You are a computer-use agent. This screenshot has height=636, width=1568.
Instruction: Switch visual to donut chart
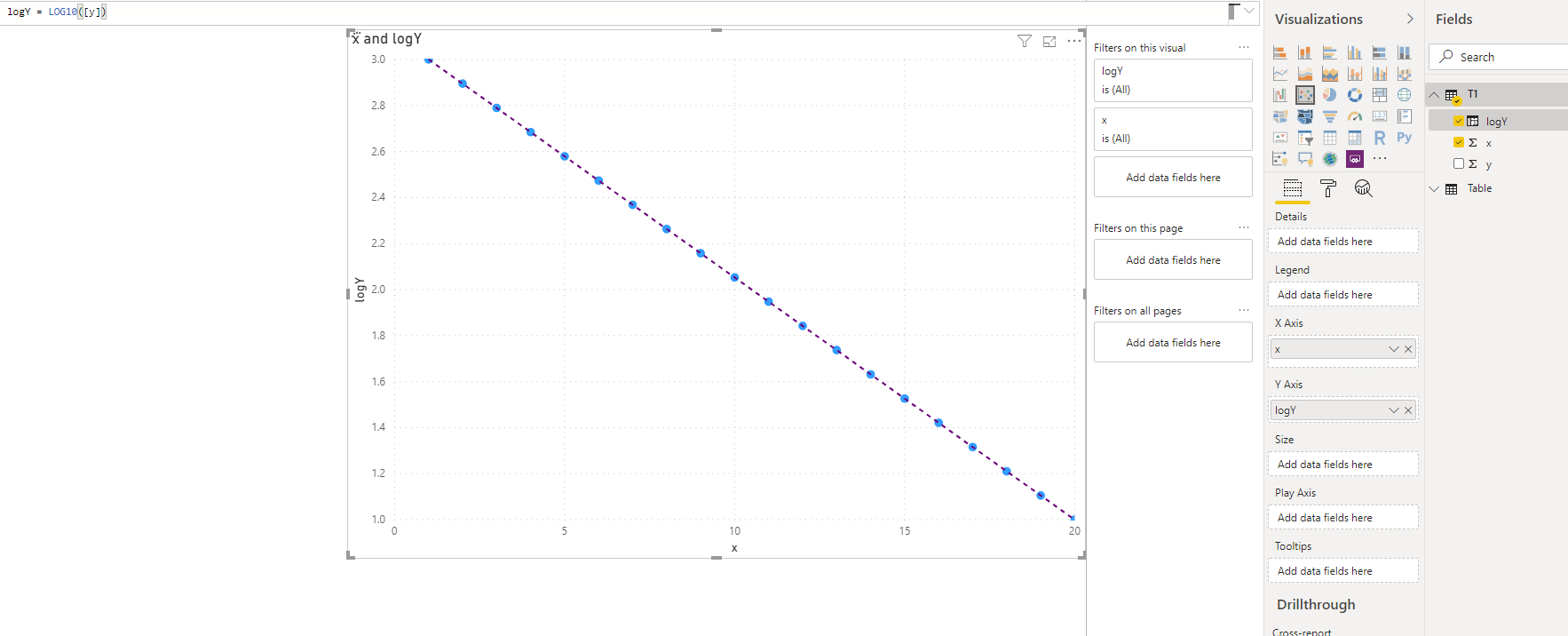click(x=1354, y=95)
